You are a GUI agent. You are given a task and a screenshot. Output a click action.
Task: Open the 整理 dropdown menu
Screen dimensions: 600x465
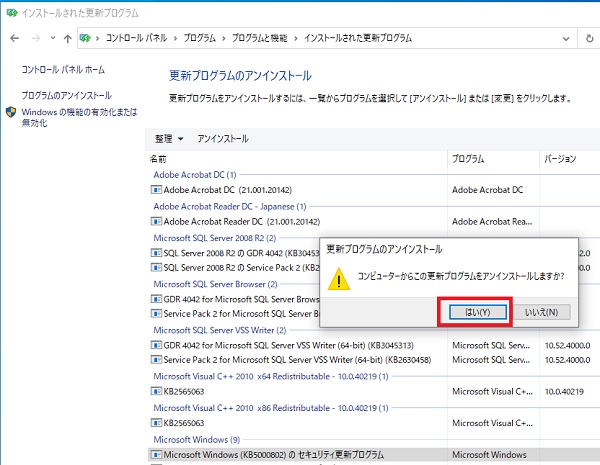(169, 139)
